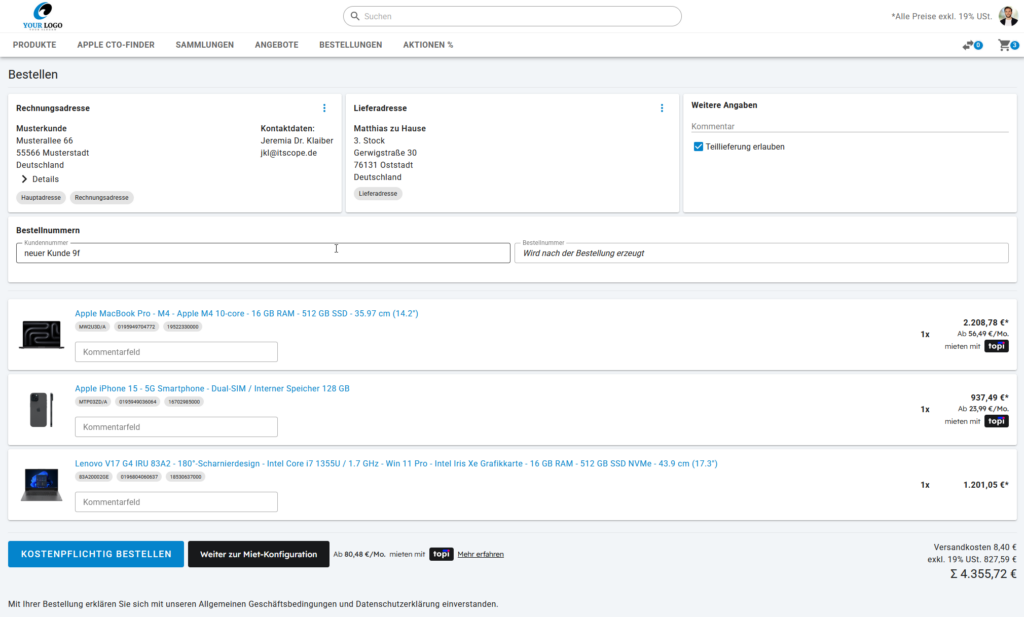Open the SAMMLUNGEN menu

tap(204, 45)
